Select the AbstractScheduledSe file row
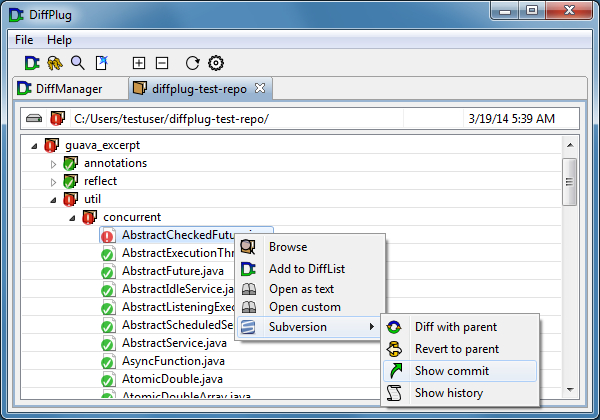This screenshot has width=600, height=420. [x=178, y=325]
